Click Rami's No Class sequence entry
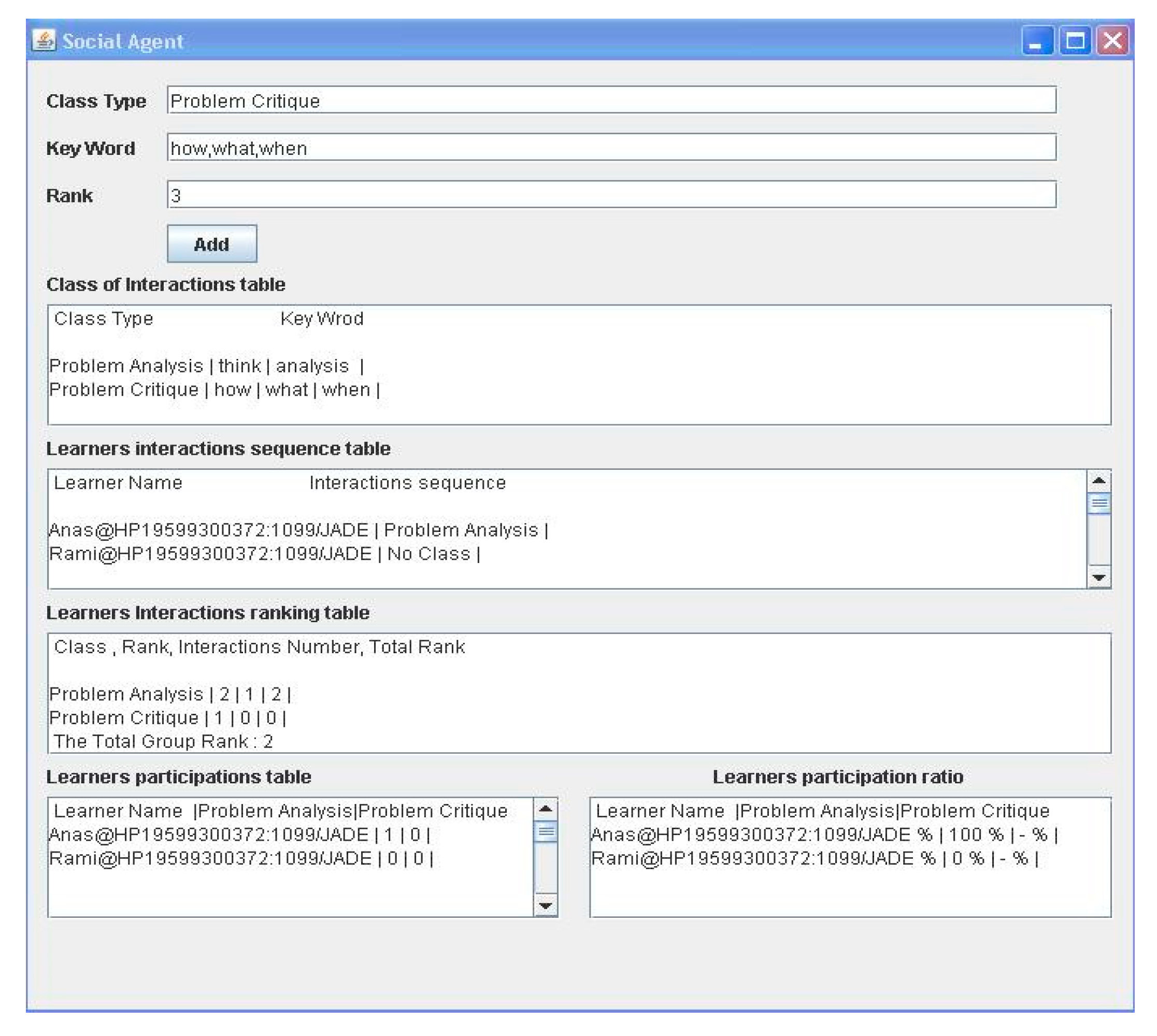1157x1036 pixels. click(265, 554)
